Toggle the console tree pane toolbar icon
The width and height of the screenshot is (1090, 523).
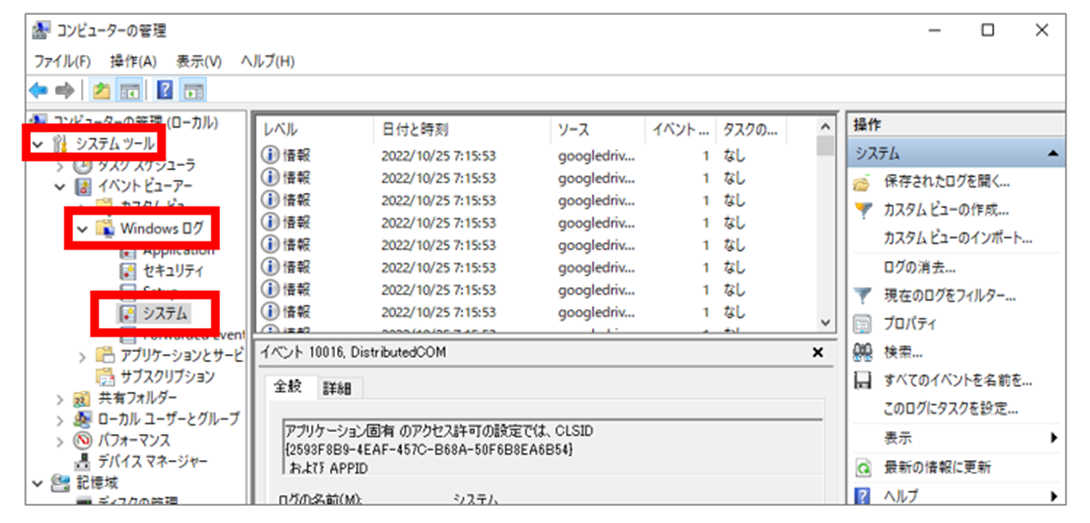pos(129,90)
